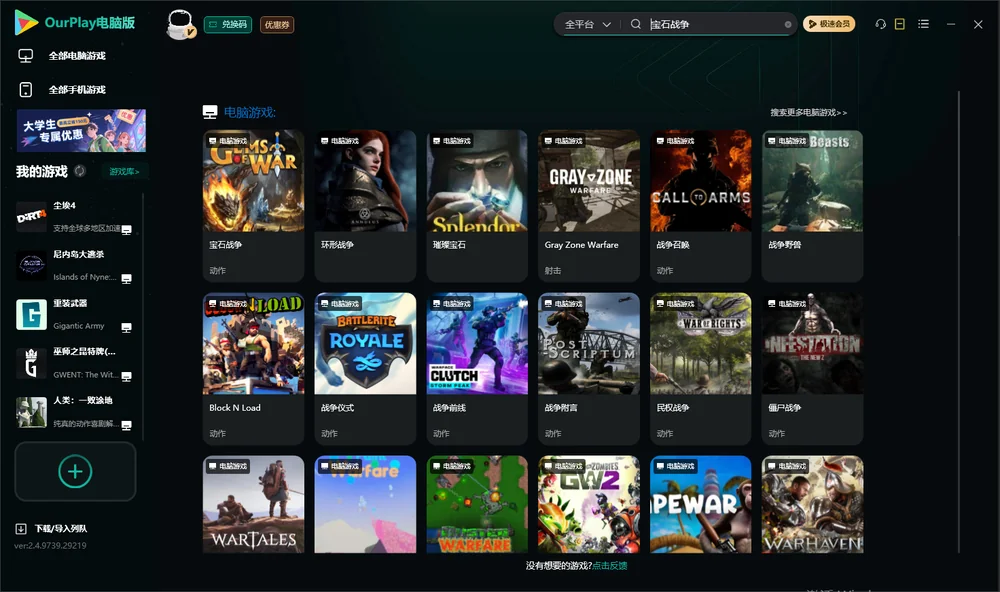
Task: Click the 电脑游戏 tag on Gray Zone card
Action: coord(564,141)
